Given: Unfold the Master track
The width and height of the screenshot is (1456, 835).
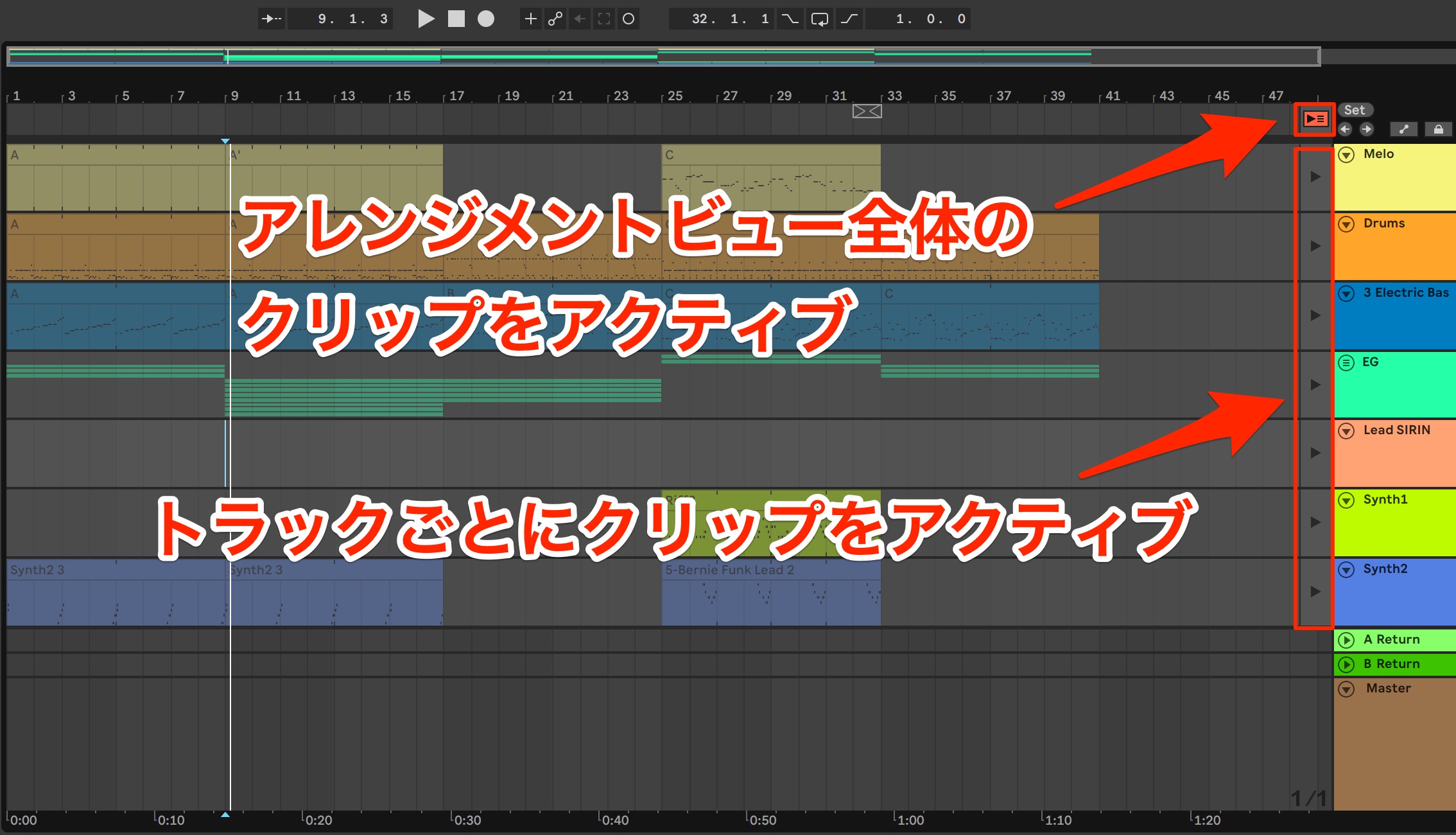Looking at the screenshot, I should [1346, 689].
